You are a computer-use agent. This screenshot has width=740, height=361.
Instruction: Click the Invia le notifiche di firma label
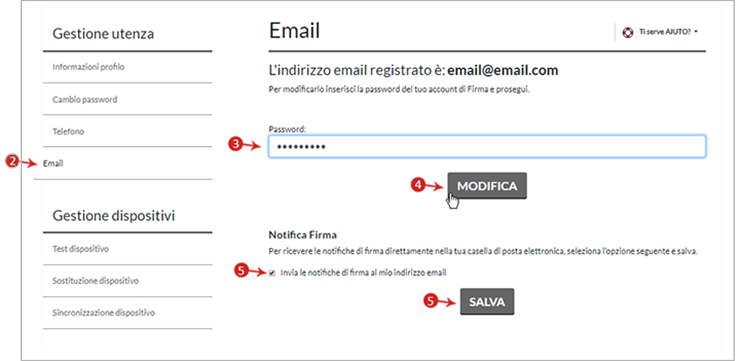point(363,272)
